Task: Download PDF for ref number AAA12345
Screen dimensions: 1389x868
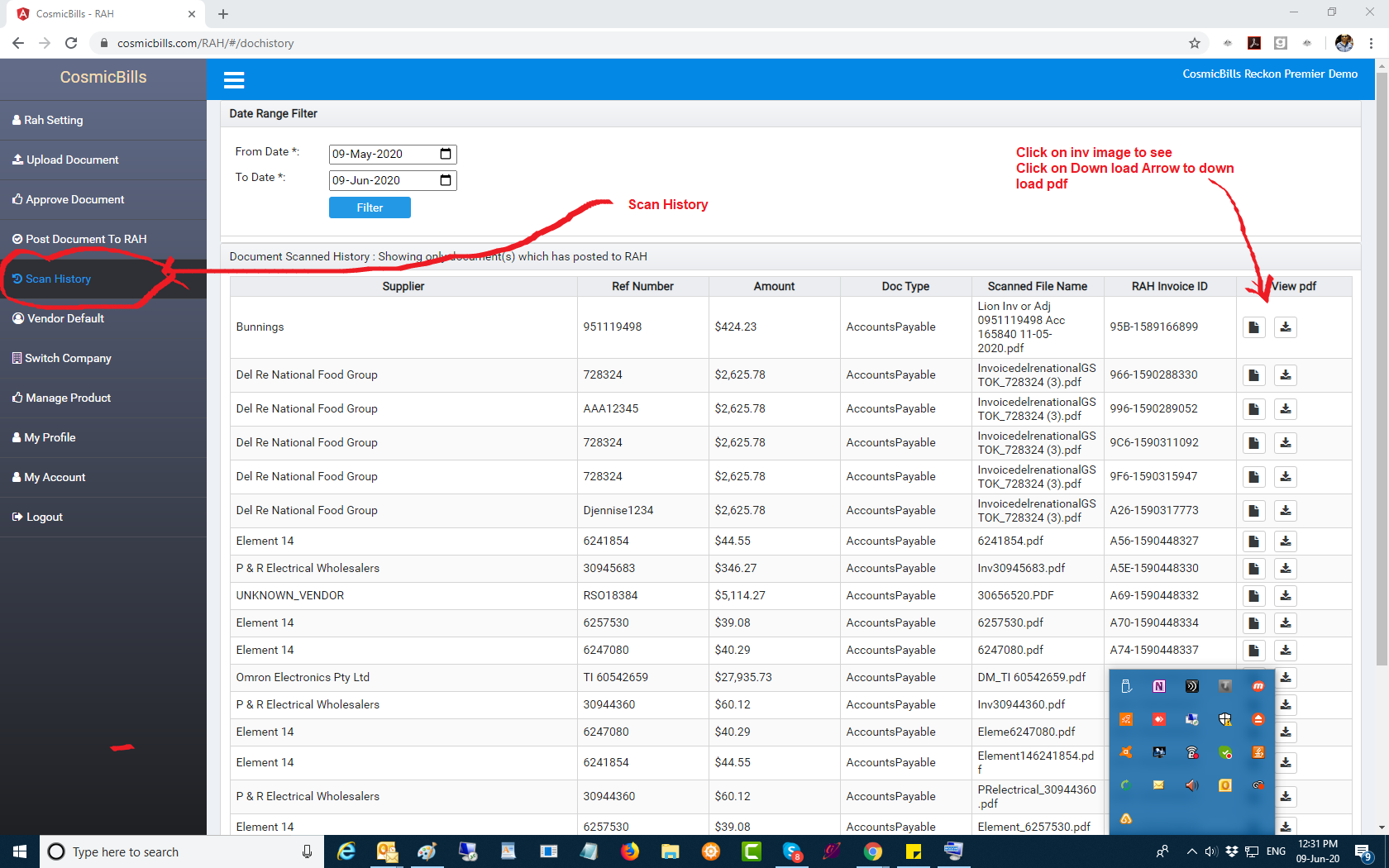Action: [1285, 409]
